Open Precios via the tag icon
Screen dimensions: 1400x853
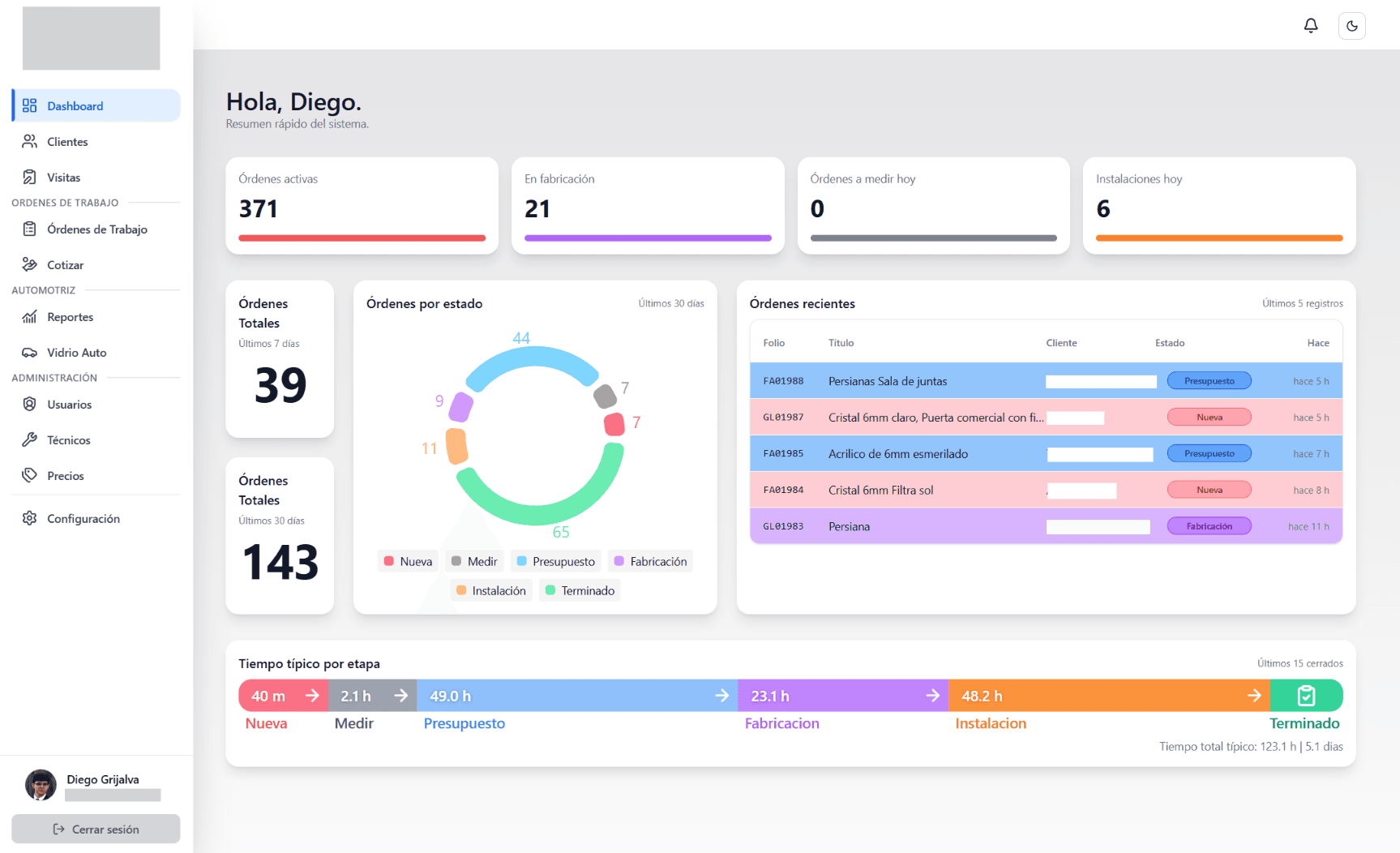click(29, 476)
